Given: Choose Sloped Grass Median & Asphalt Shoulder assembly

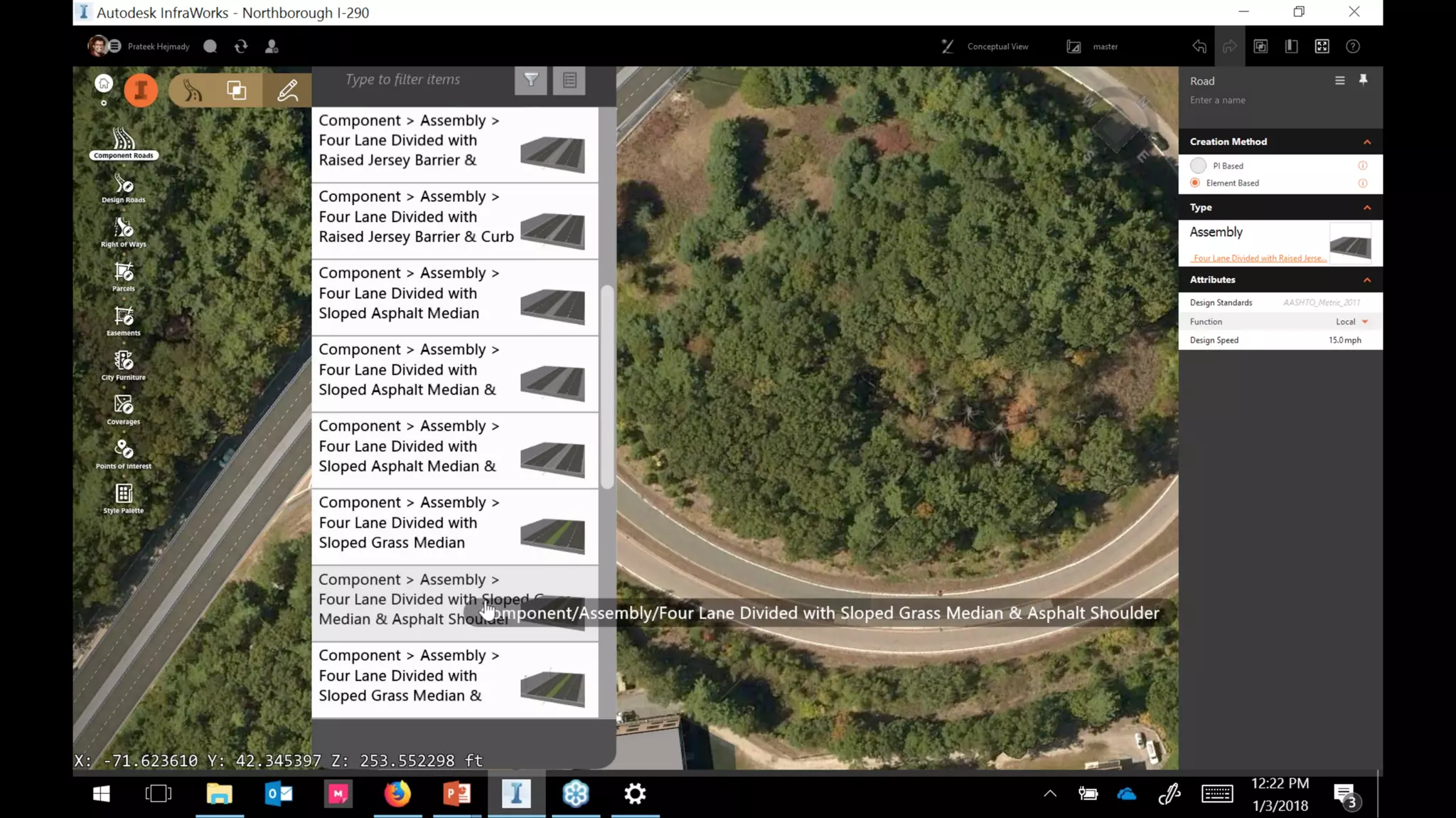Looking at the screenshot, I should click(x=454, y=603).
